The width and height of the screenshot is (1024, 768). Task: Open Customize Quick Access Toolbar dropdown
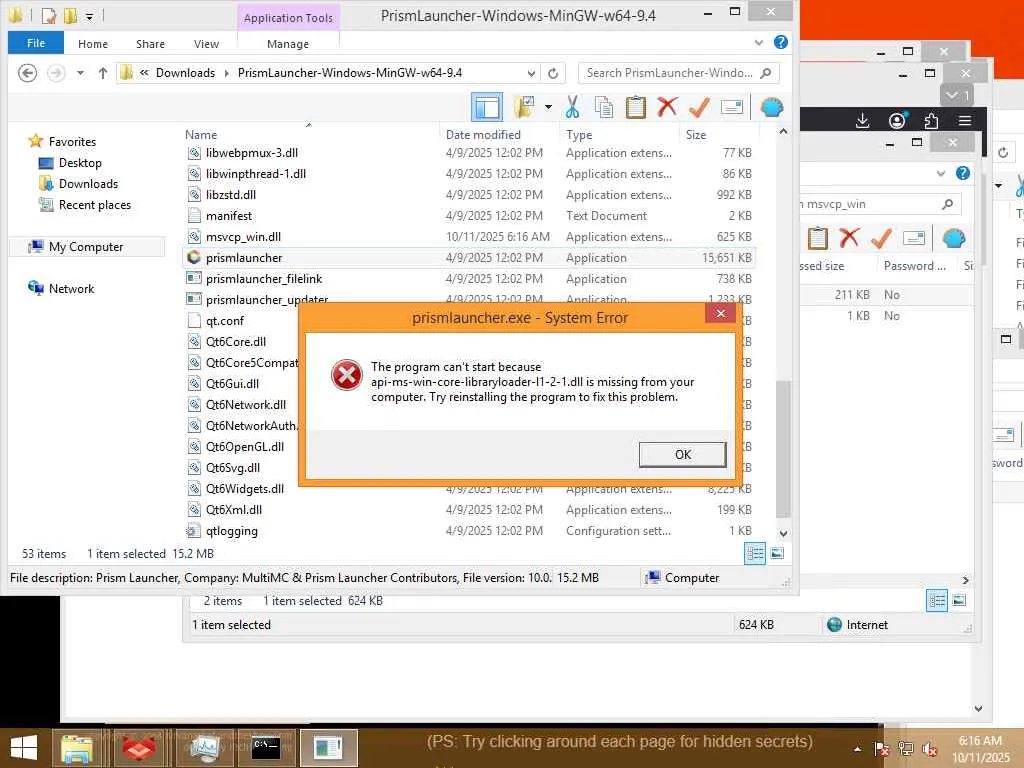89,16
